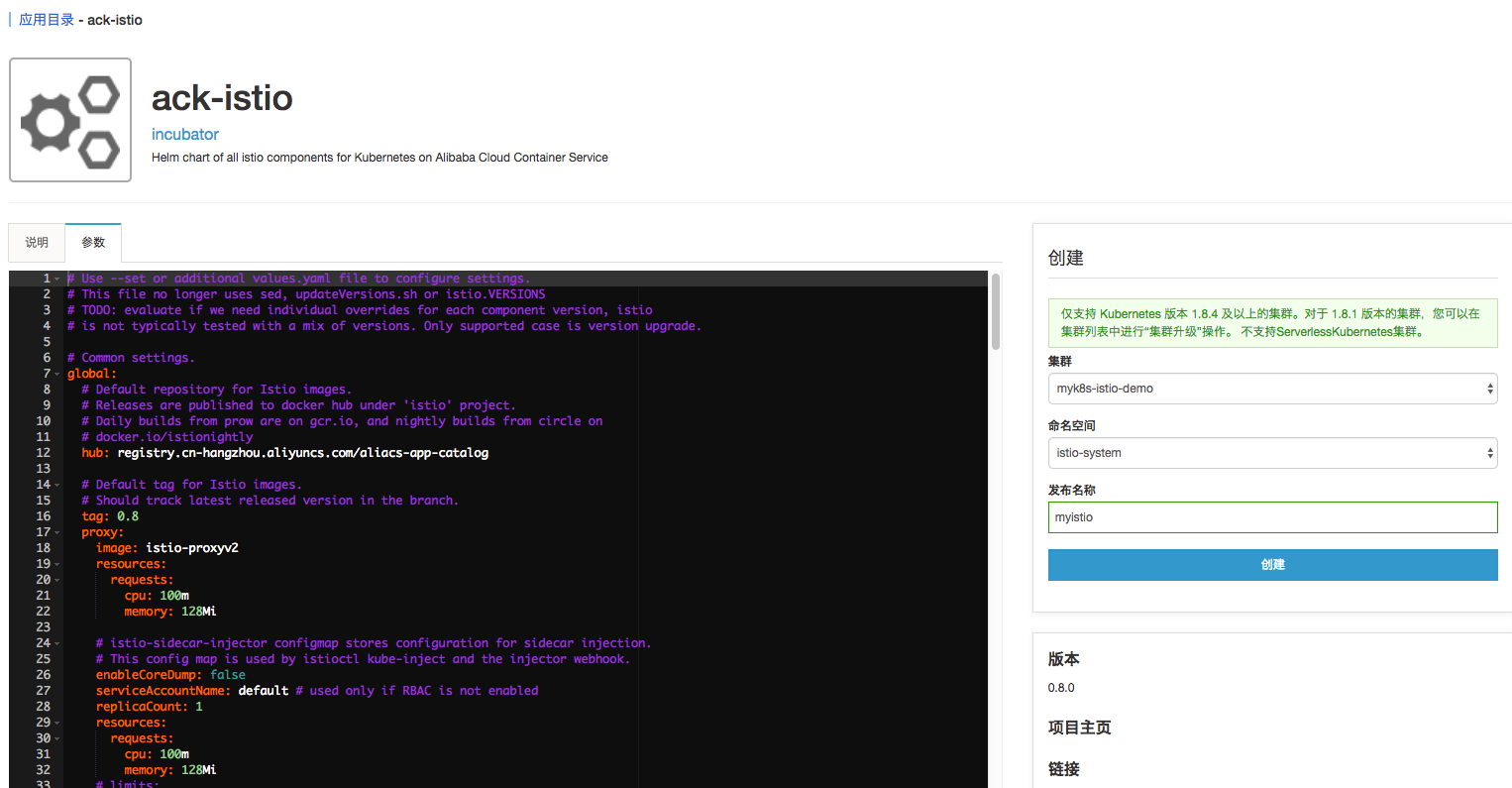The height and width of the screenshot is (788, 1512).
Task: Click the blue 创建 button
Action: (1272, 565)
